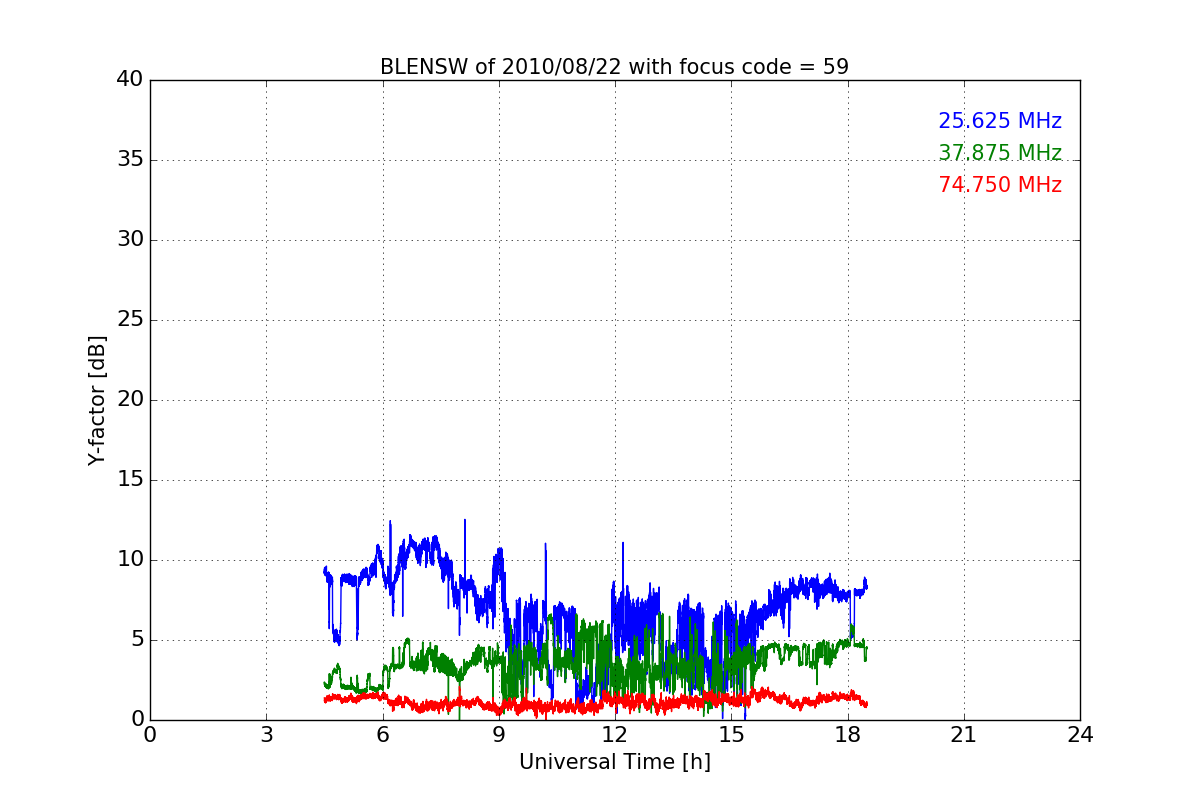Click the x-axis tick label 6
This screenshot has height=800, width=1200.
pyautogui.click(x=382, y=735)
